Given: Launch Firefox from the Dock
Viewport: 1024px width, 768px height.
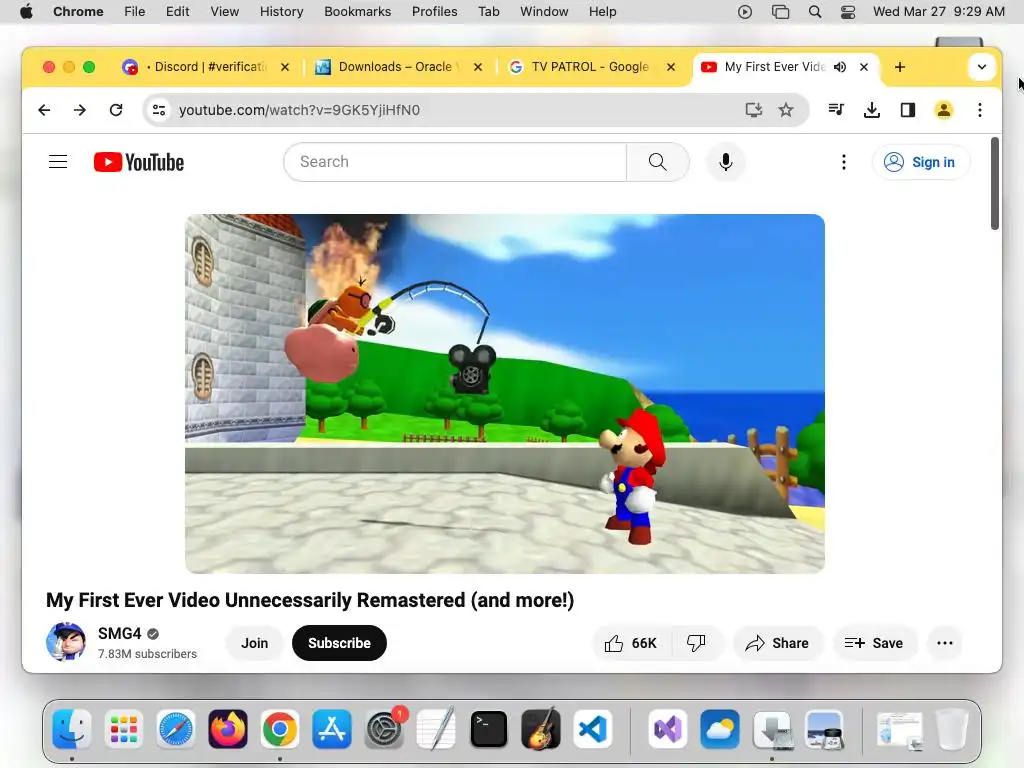Looking at the screenshot, I should [x=228, y=729].
